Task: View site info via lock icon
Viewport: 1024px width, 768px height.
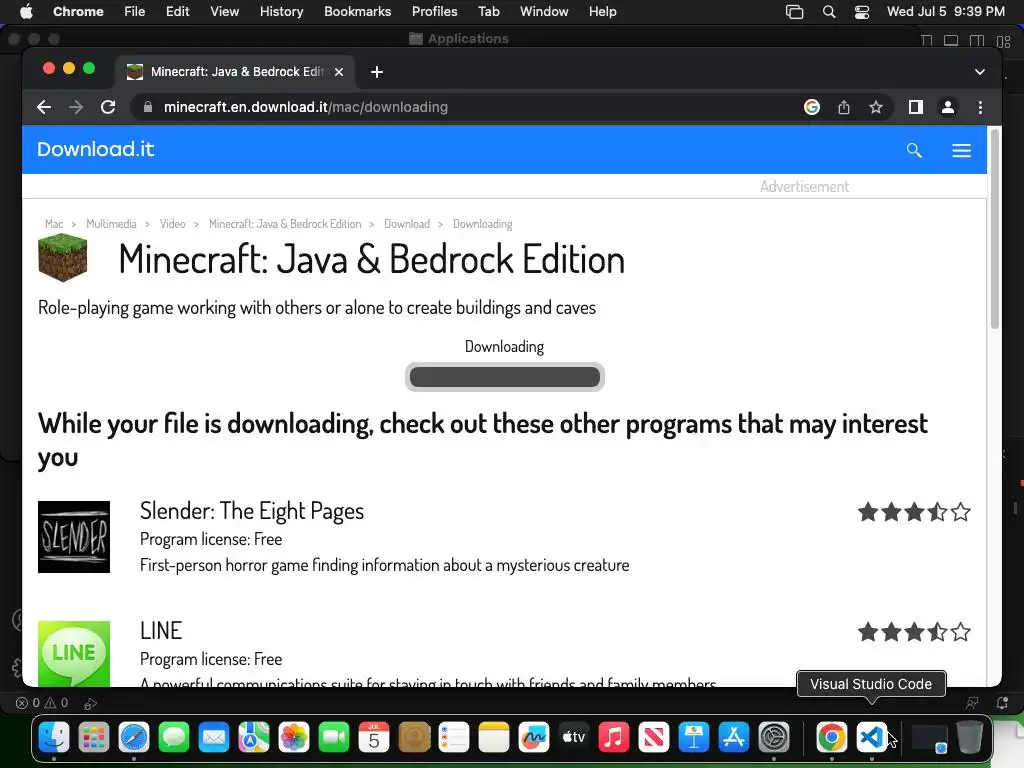Action: 148,107
